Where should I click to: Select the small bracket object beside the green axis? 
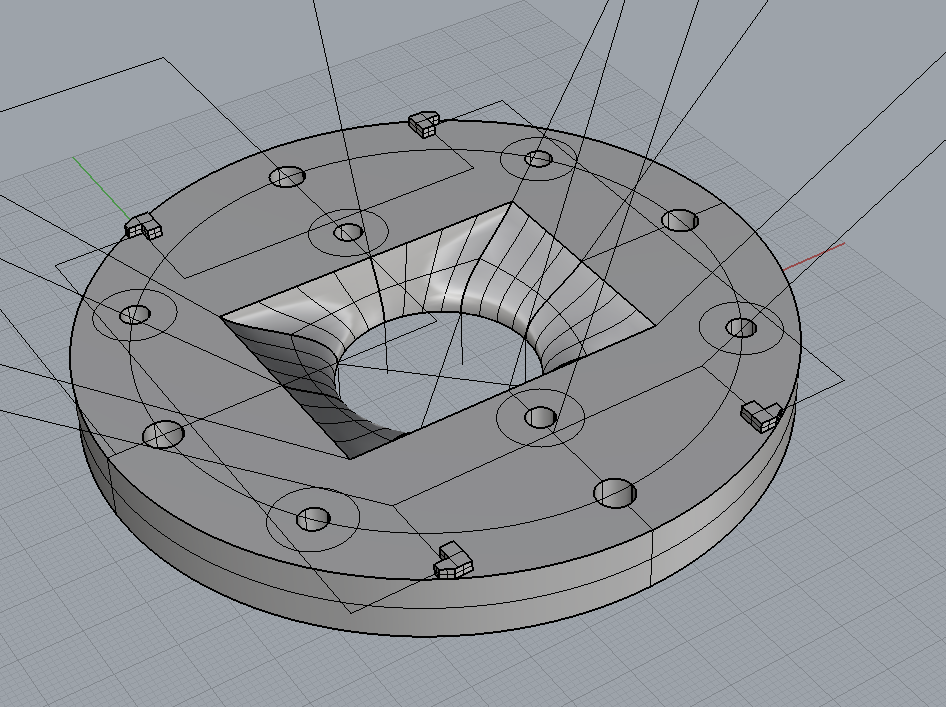coord(144,226)
